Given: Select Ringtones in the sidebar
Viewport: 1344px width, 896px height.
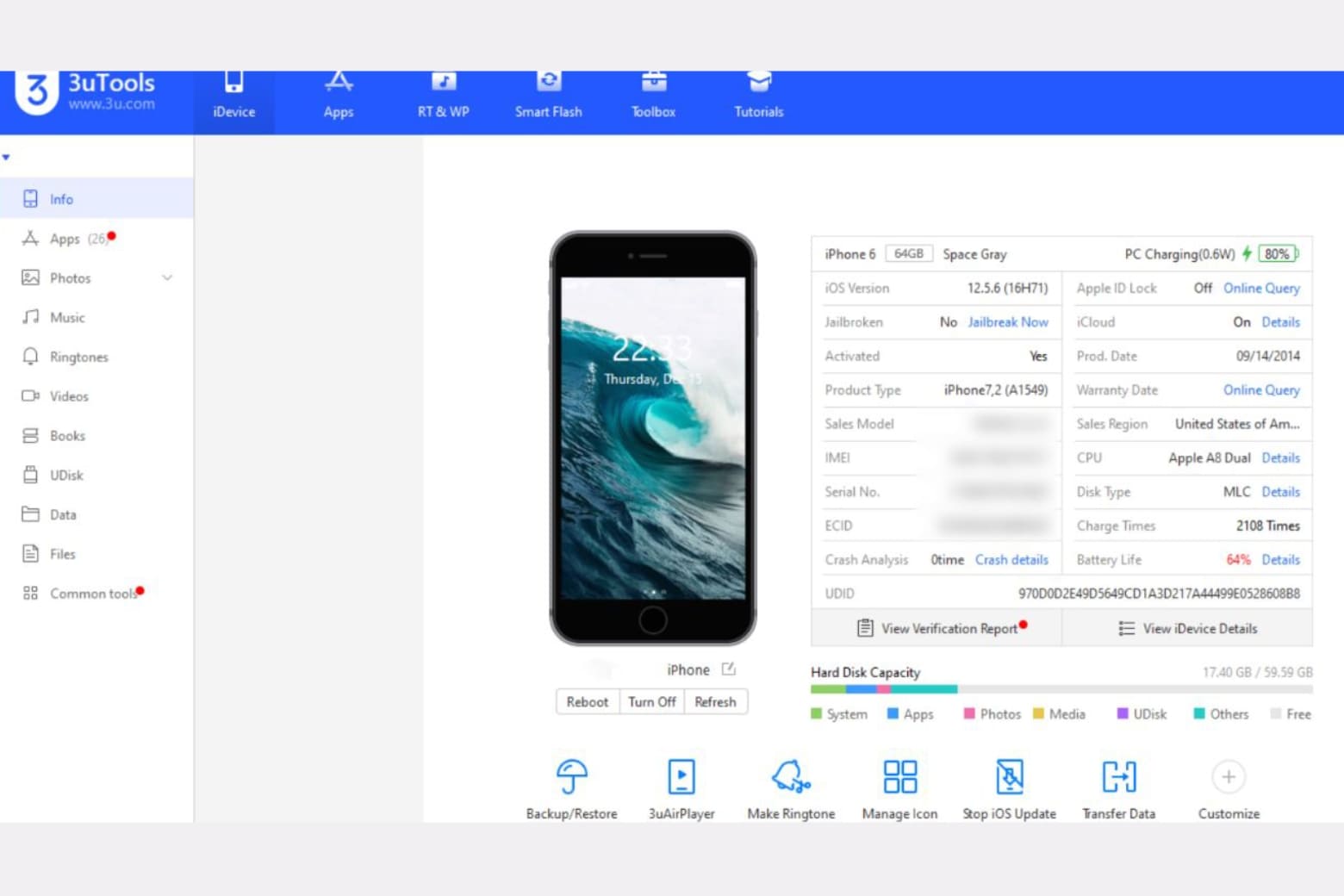Looking at the screenshot, I should point(78,357).
